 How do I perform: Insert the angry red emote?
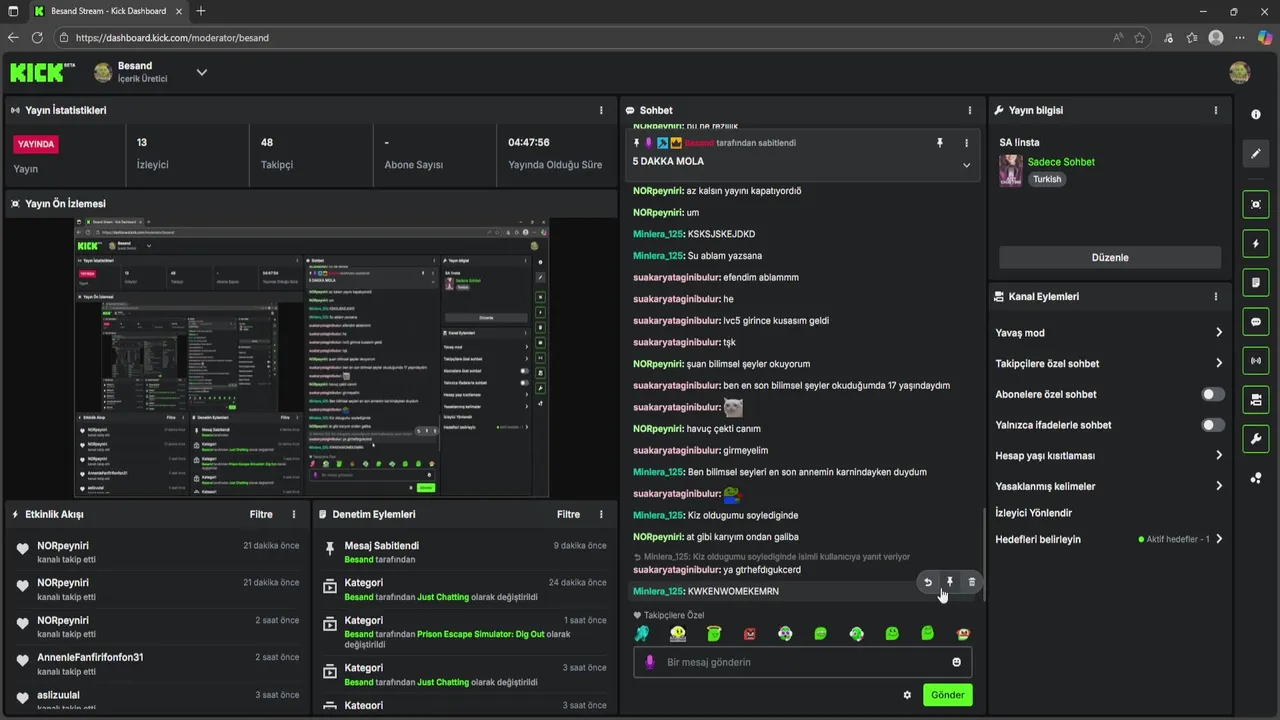click(x=750, y=634)
